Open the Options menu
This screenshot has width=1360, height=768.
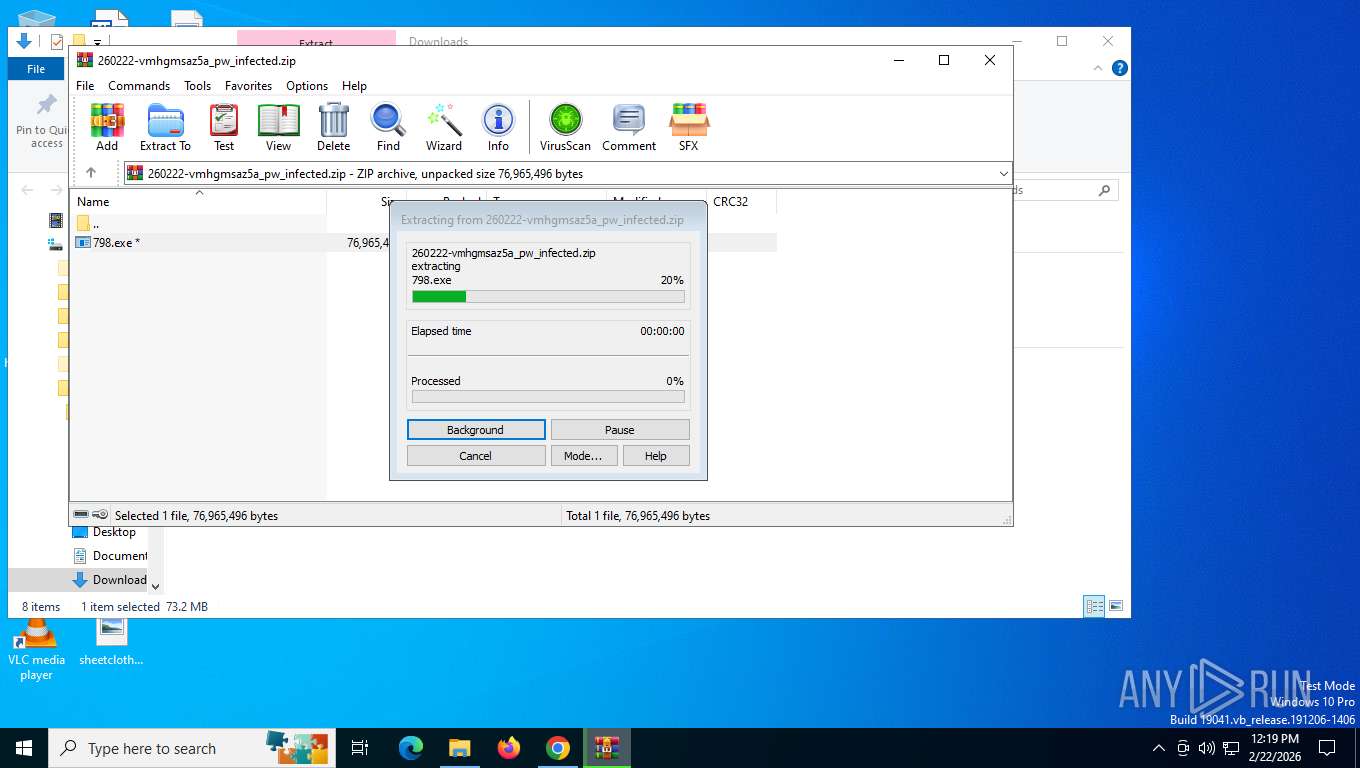pyautogui.click(x=307, y=86)
